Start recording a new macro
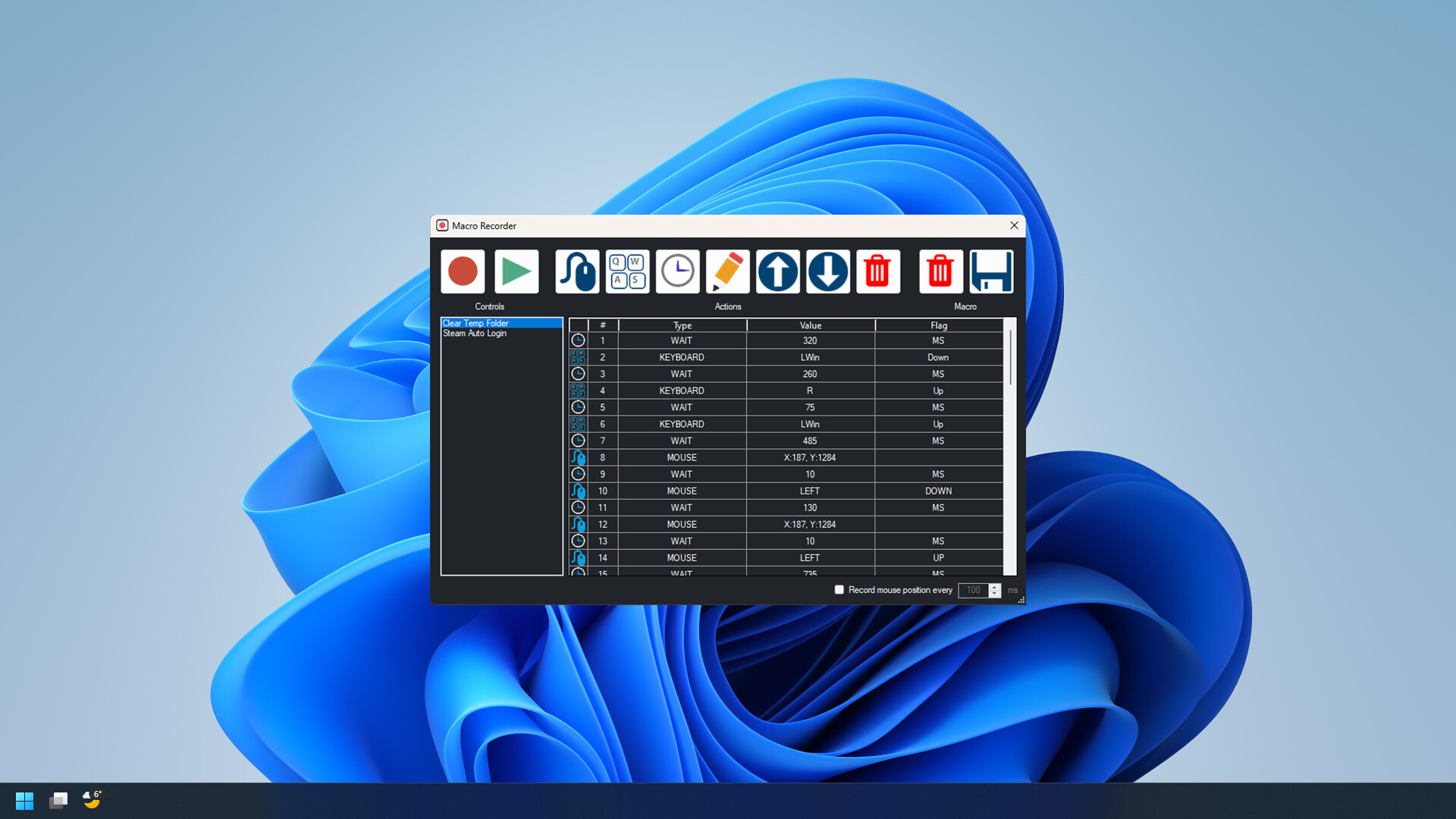 tap(463, 271)
